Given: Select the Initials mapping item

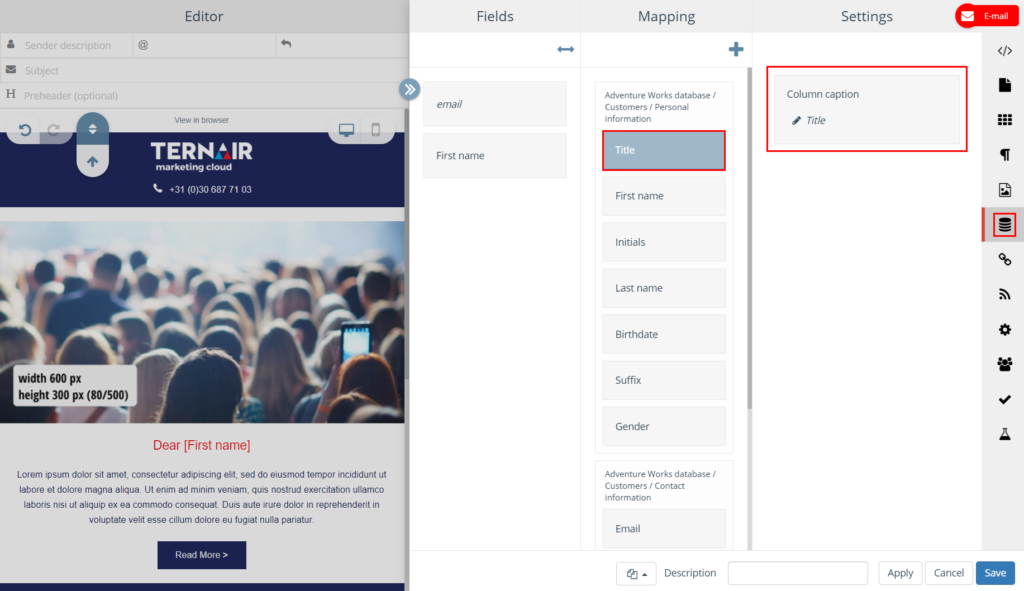Looking at the screenshot, I should click(664, 242).
